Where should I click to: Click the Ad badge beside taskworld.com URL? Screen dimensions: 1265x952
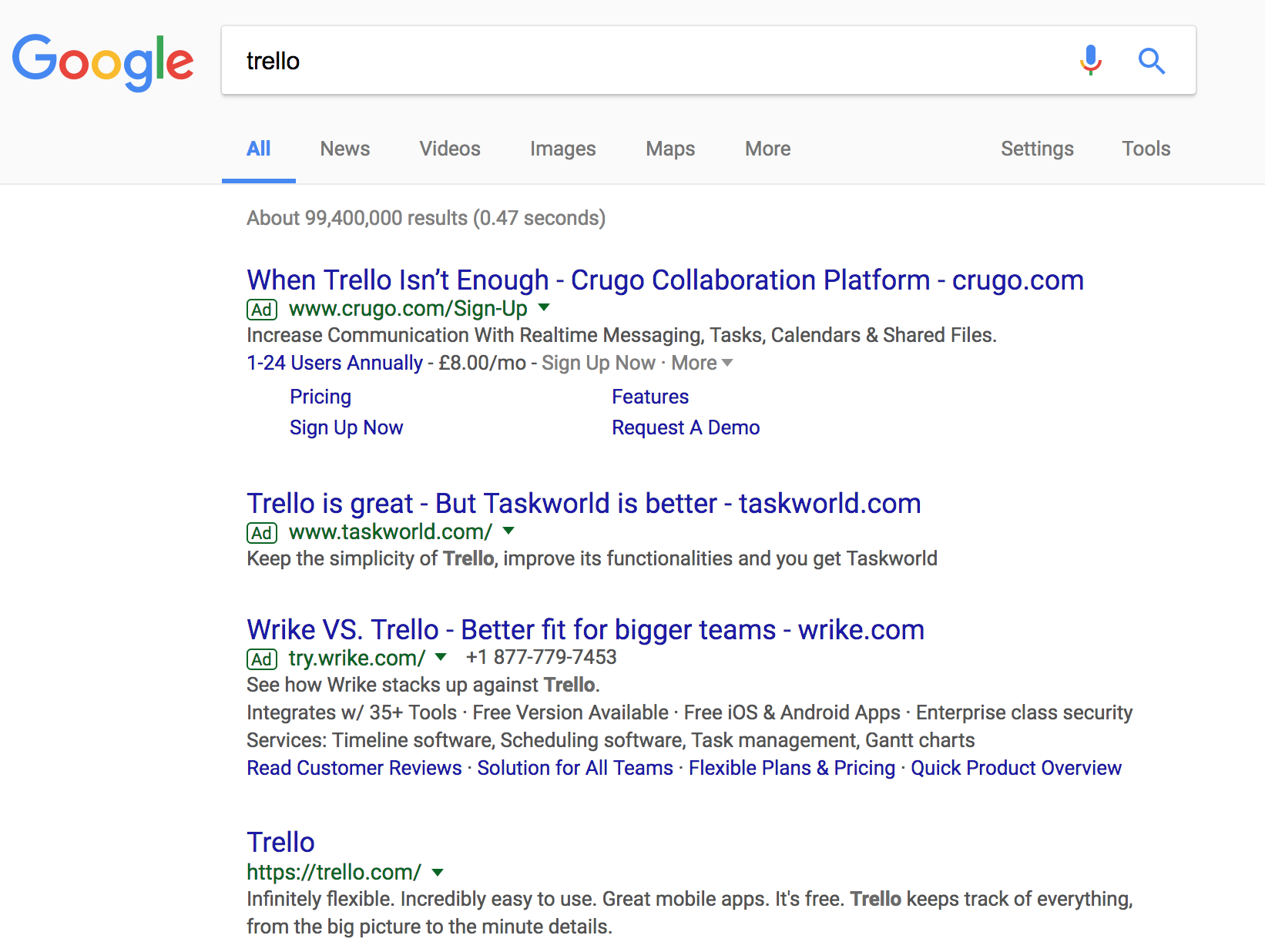click(x=262, y=533)
